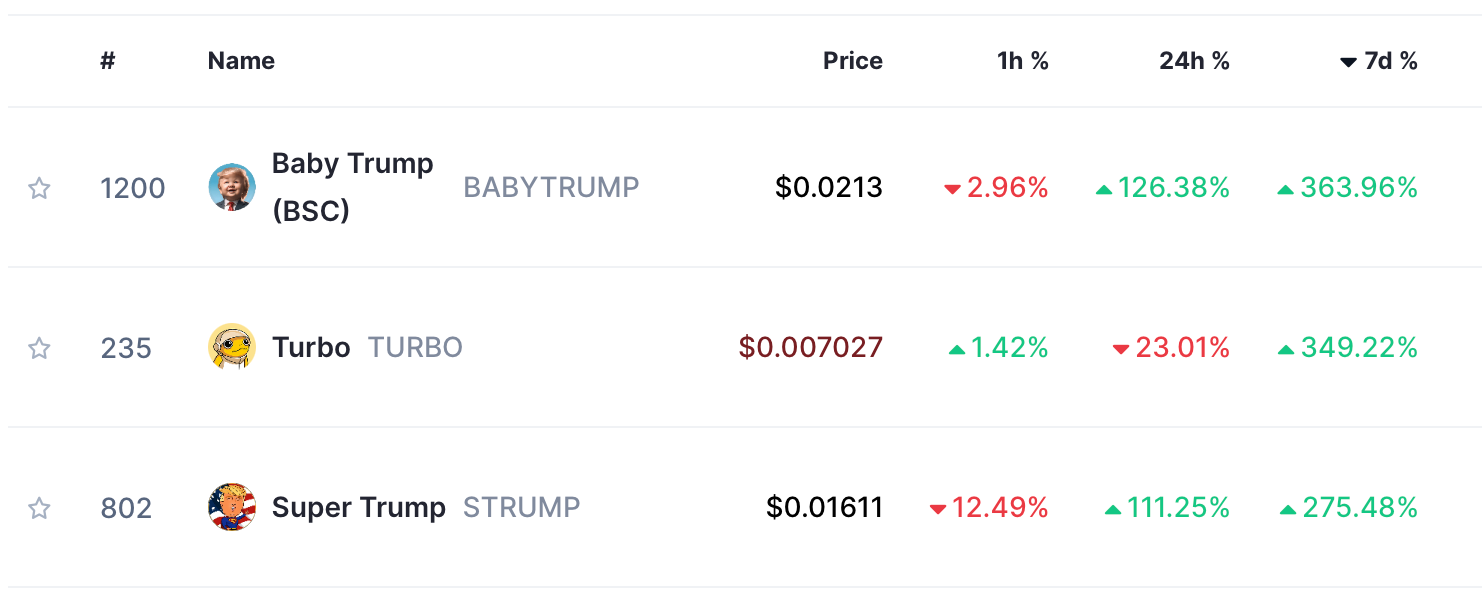Star Baby Trump (BSC) to add to watchlist
Image resolution: width=1482 pixels, height=600 pixels.
tap(39, 188)
